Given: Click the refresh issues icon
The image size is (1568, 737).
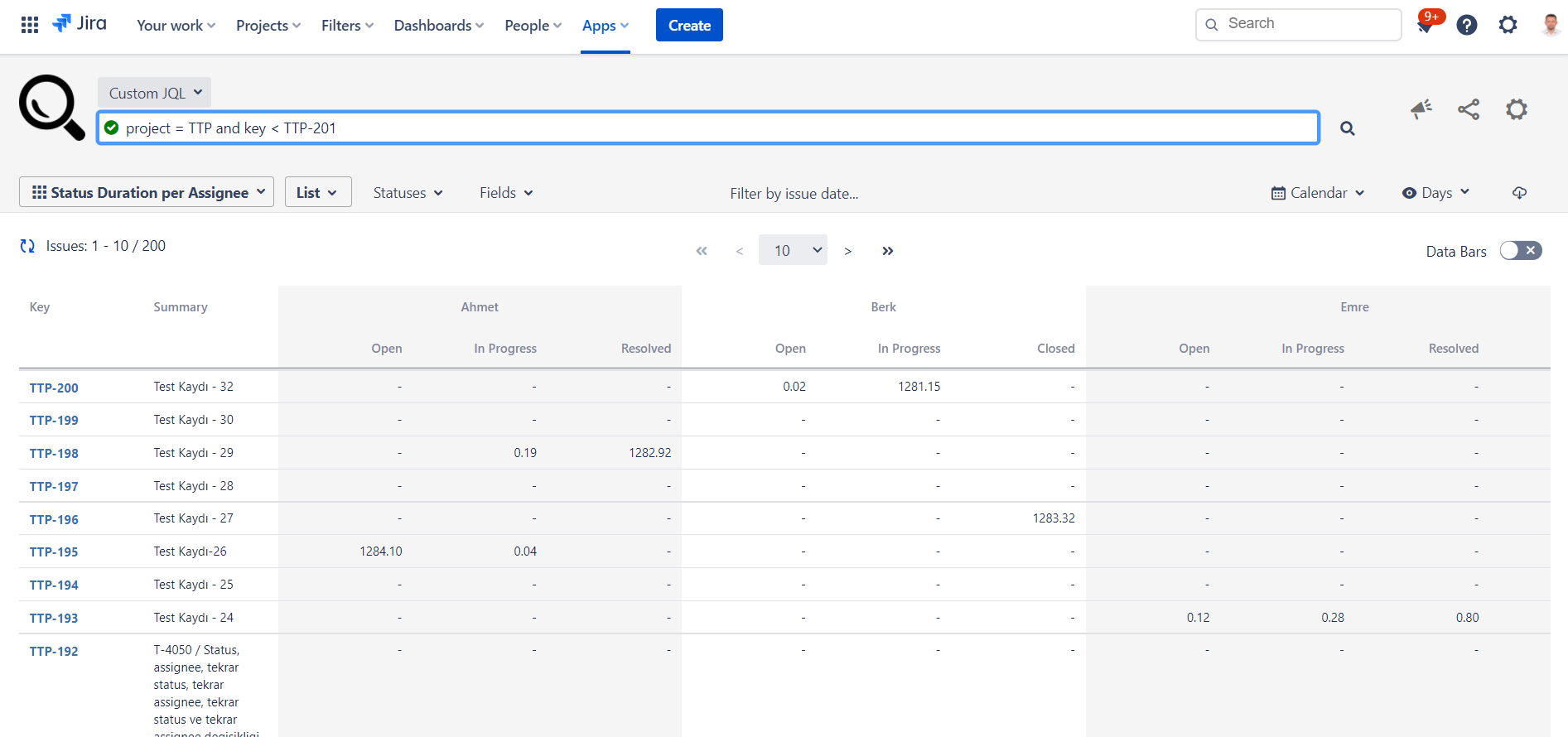Looking at the screenshot, I should click(27, 246).
